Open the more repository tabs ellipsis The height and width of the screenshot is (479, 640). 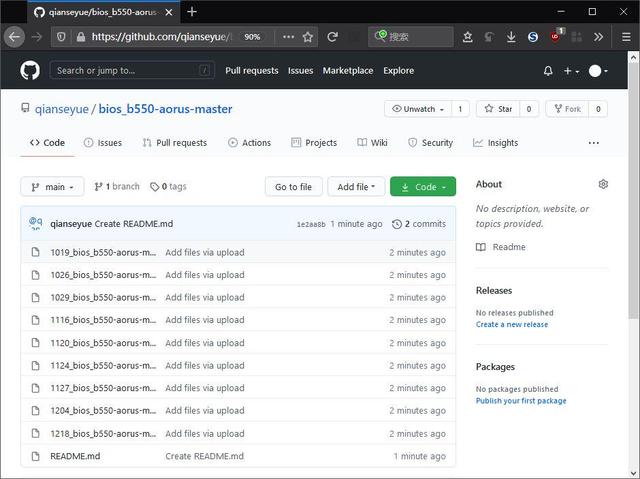[x=593, y=143]
